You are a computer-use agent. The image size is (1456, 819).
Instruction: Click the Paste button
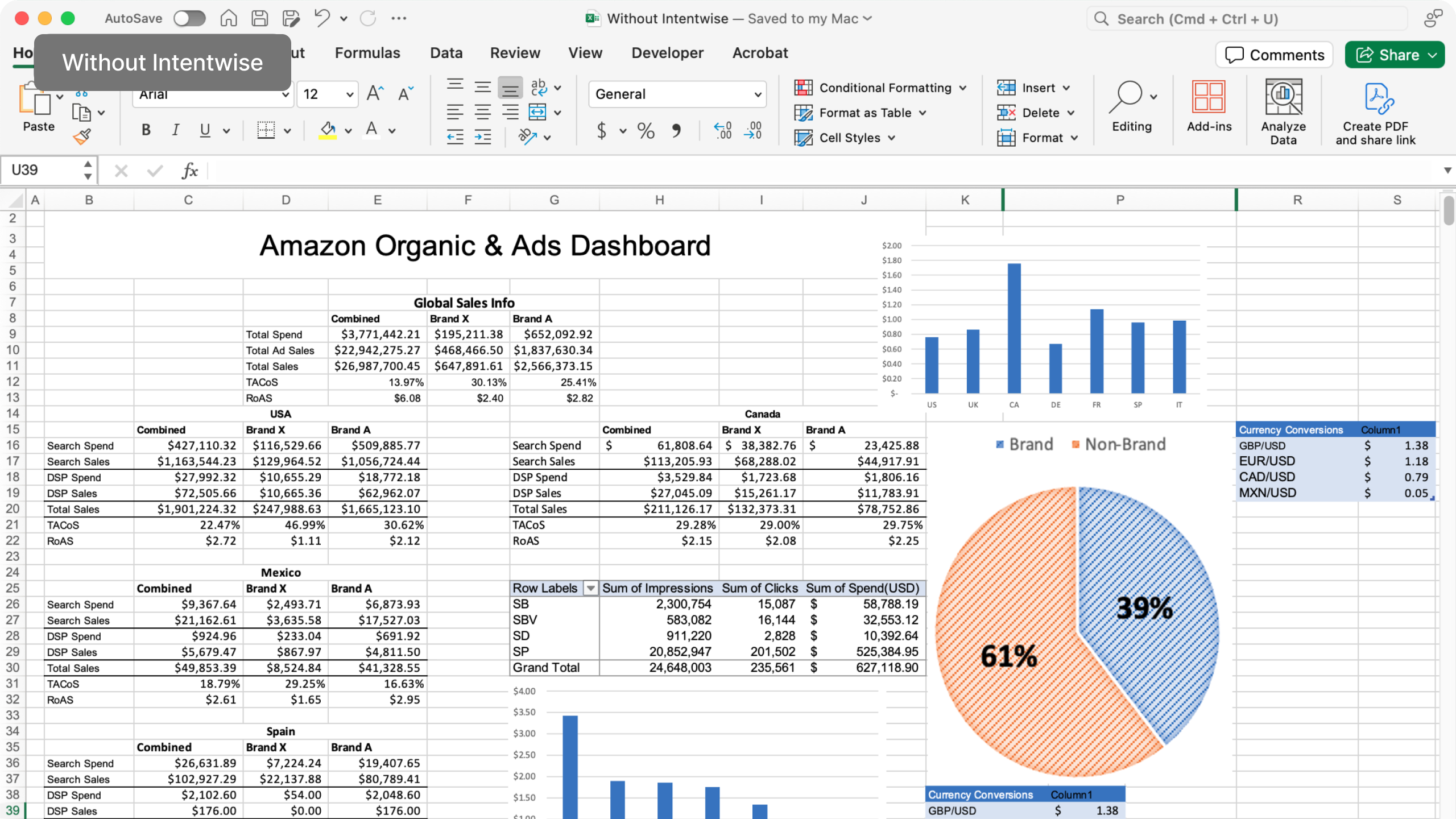click(39, 107)
